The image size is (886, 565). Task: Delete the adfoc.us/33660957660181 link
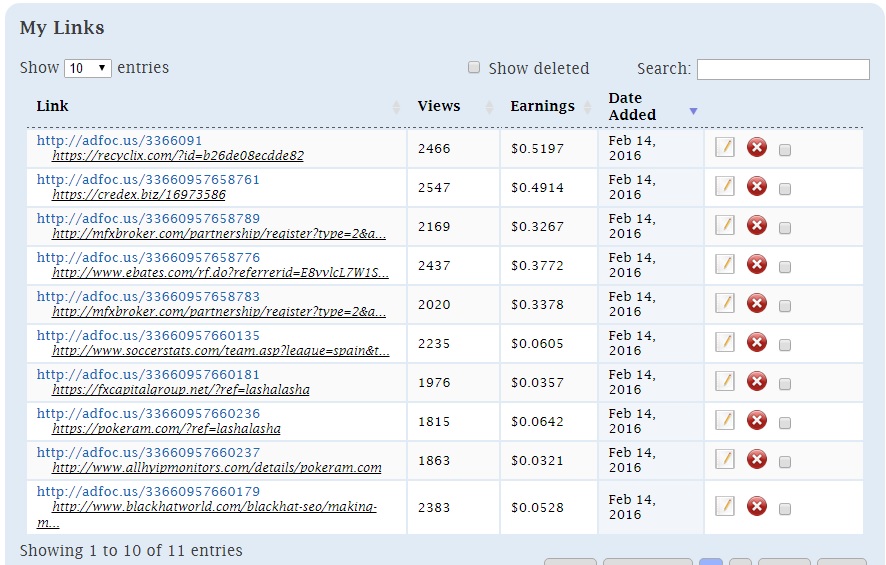(757, 382)
